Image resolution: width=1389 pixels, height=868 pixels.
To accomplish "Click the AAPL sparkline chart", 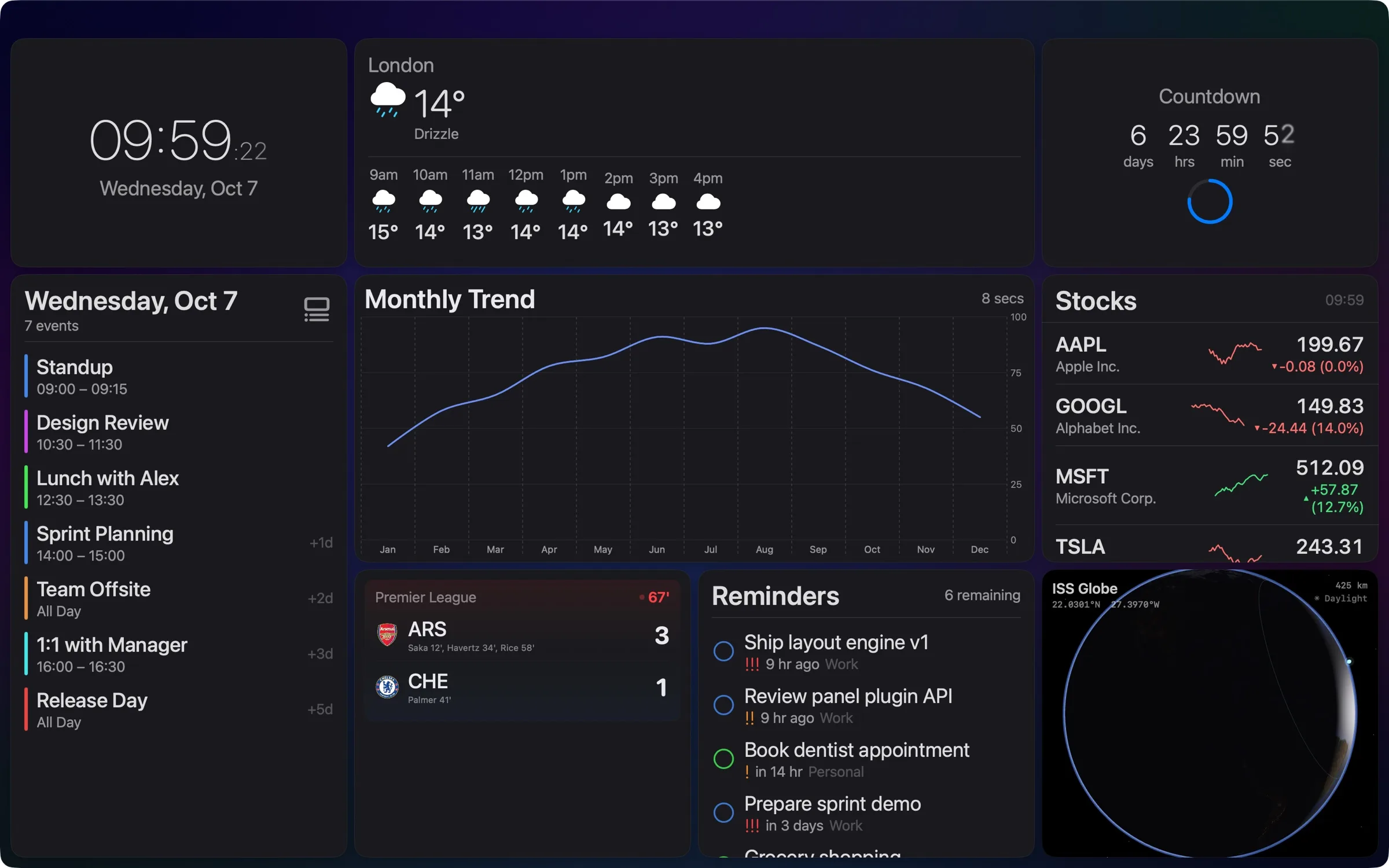I will [1235, 353].
